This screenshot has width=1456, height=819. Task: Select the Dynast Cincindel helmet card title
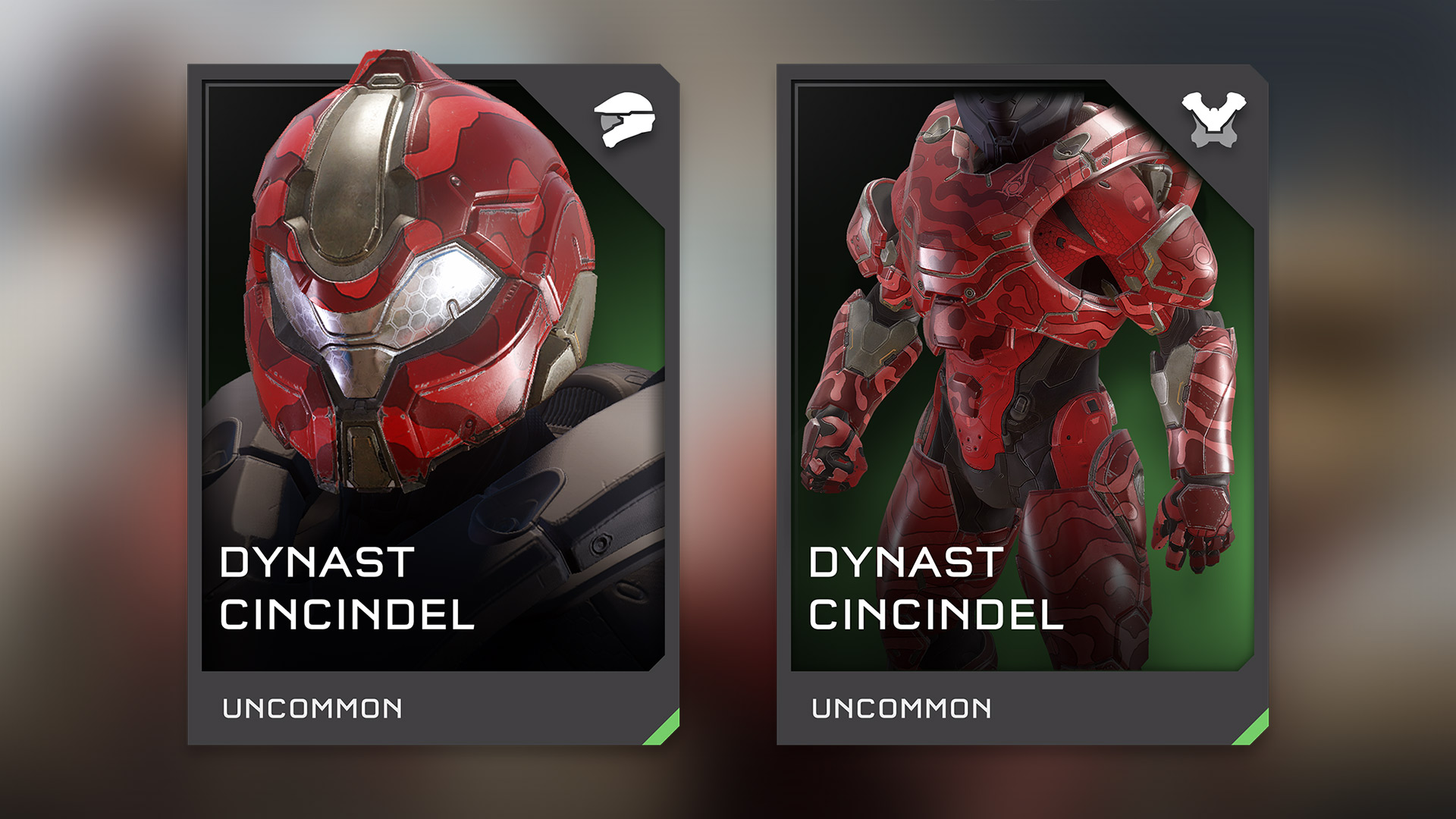347,588
